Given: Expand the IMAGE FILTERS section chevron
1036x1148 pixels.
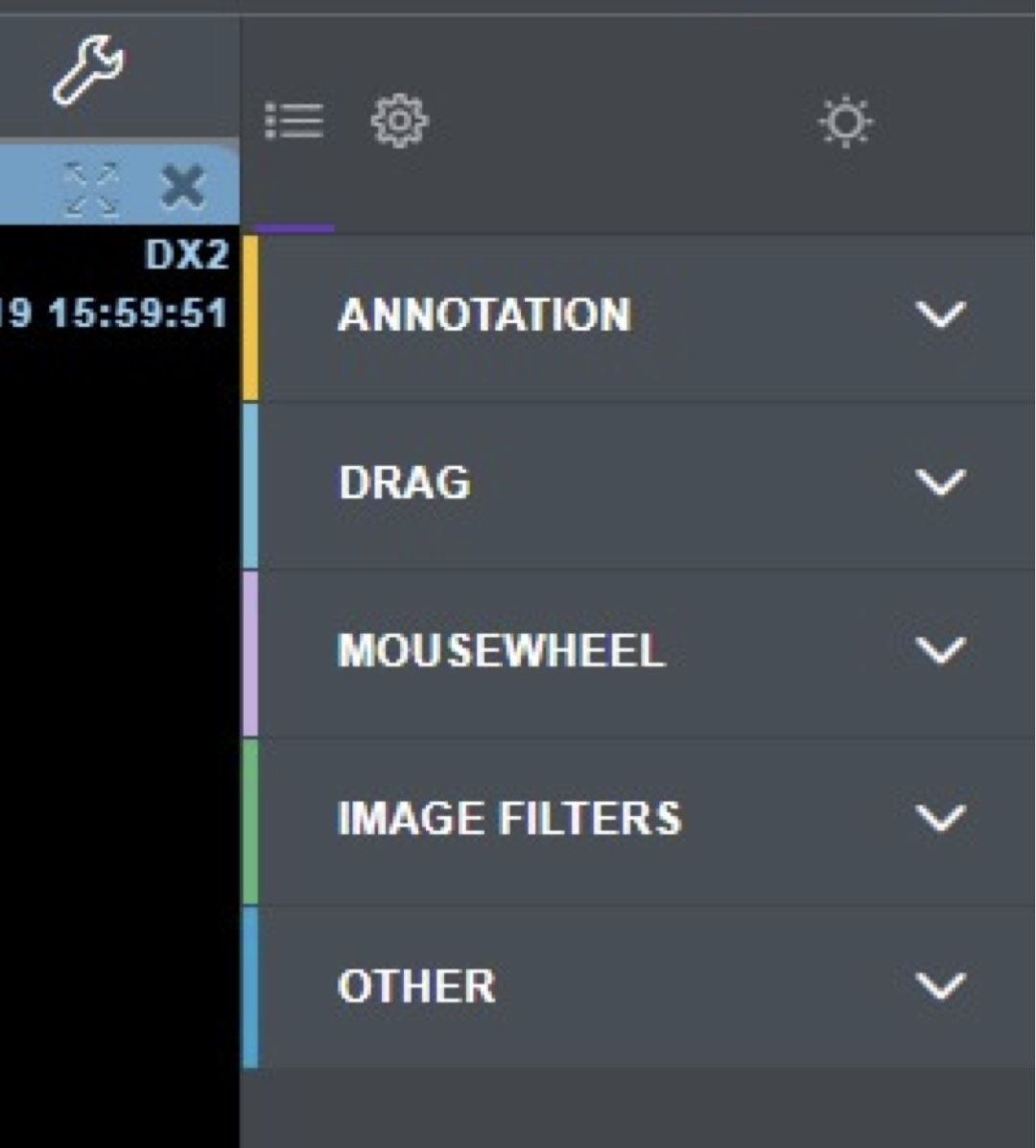Looking at the screenshot, I should (940, 819).
